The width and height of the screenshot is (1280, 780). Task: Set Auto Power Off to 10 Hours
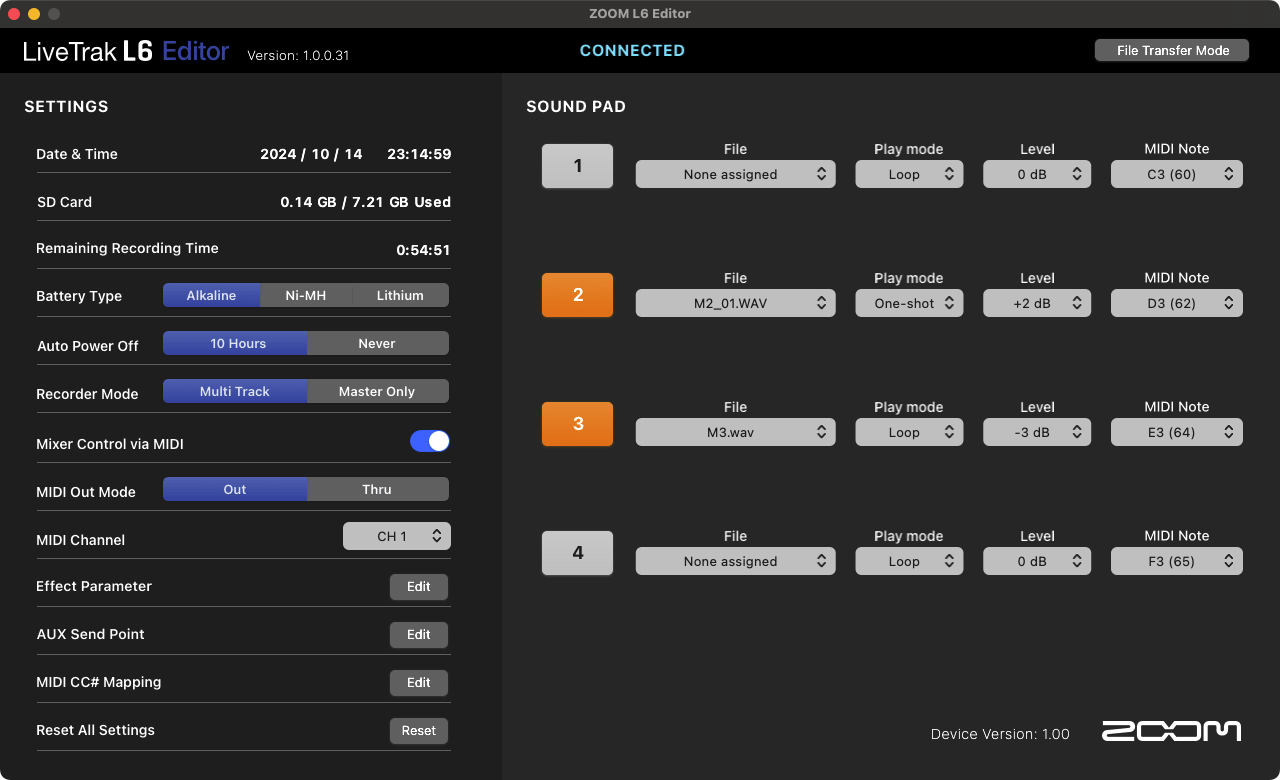point(235,343)
